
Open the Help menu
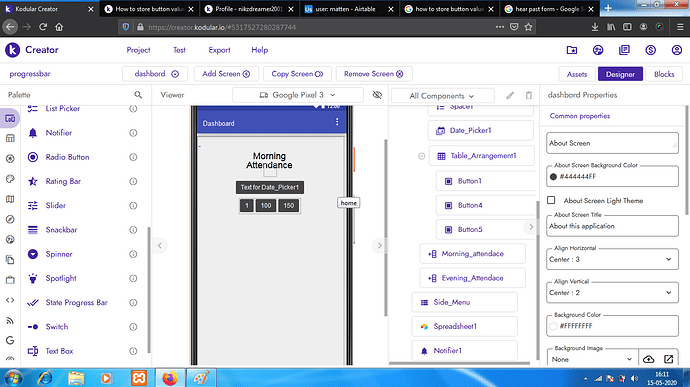(260, 50)
